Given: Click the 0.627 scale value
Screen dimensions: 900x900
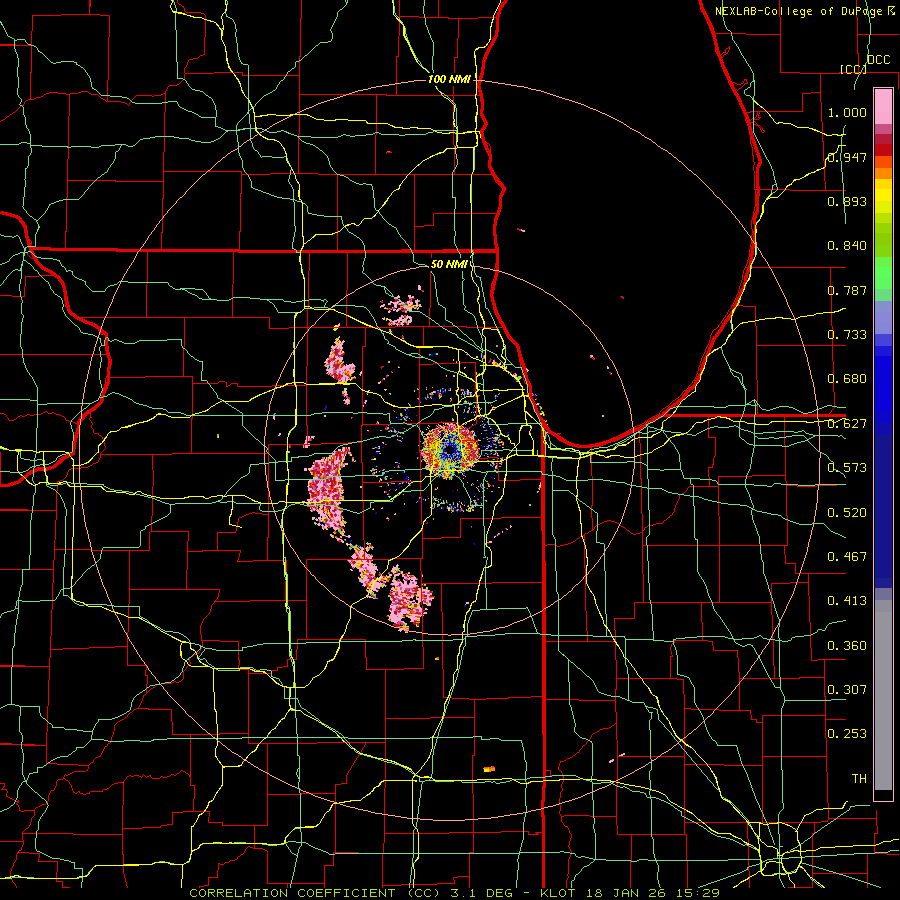Looking at the screenshot, I should pyautogui.click(x=847, y=424).
